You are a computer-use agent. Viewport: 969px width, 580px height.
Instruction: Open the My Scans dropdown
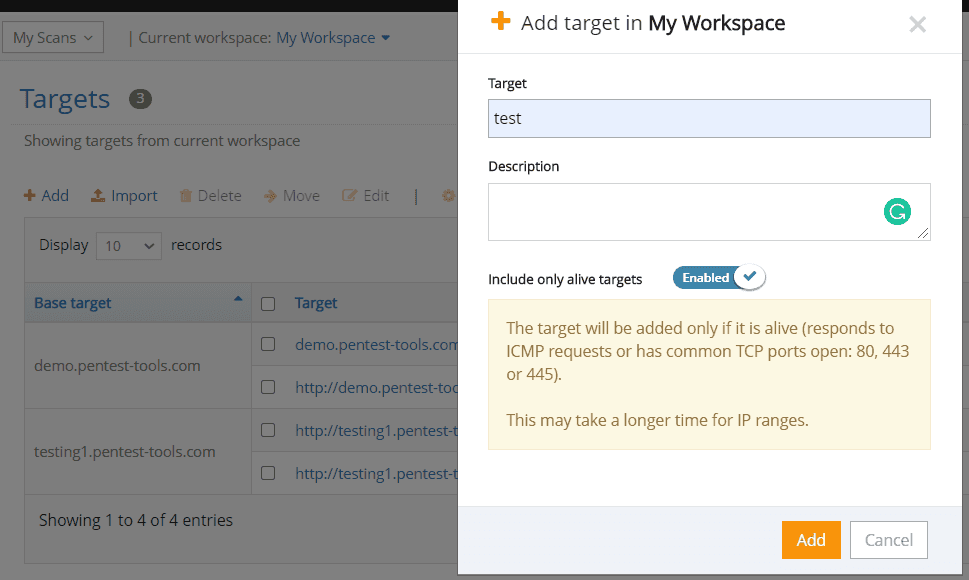point(53,36)
